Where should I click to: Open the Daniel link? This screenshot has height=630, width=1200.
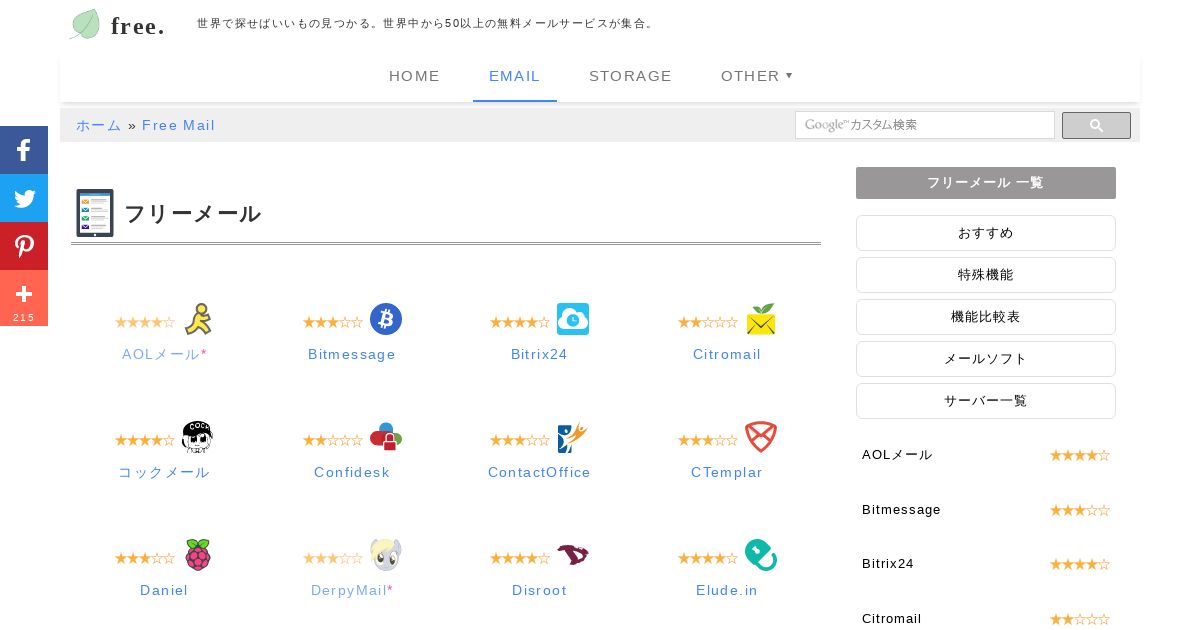tap(164, 590)
